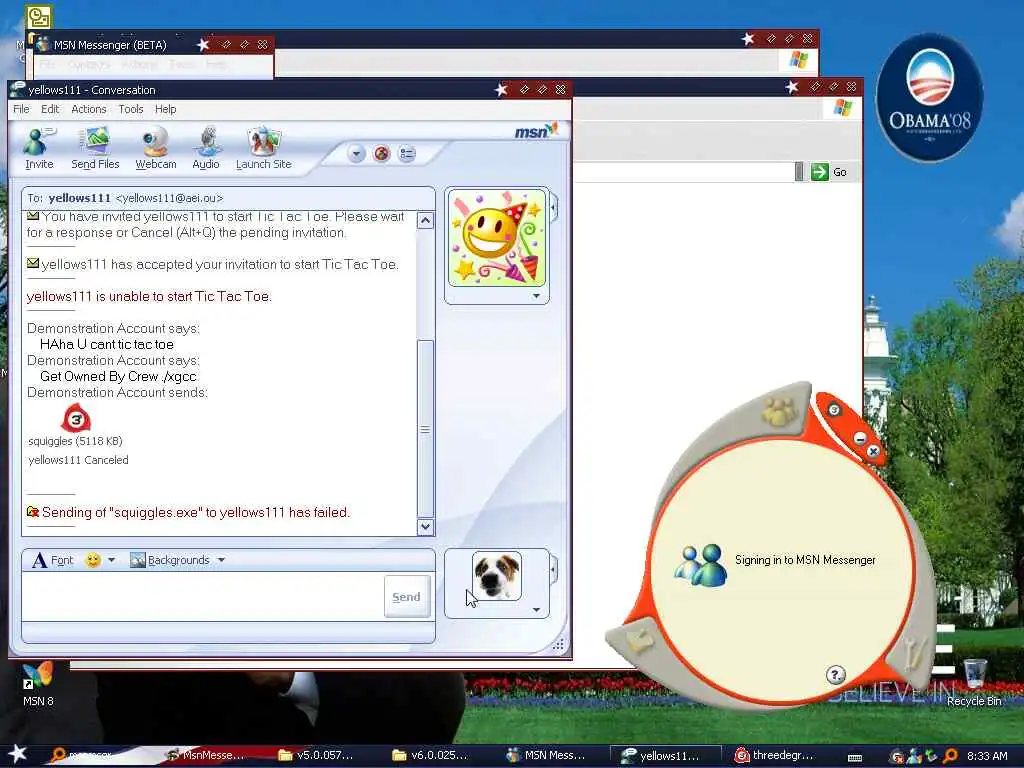The width and height of the screenshot is (1024, 768).
Task: Click the threedegrees people group icon
Action: coord(779,412)
